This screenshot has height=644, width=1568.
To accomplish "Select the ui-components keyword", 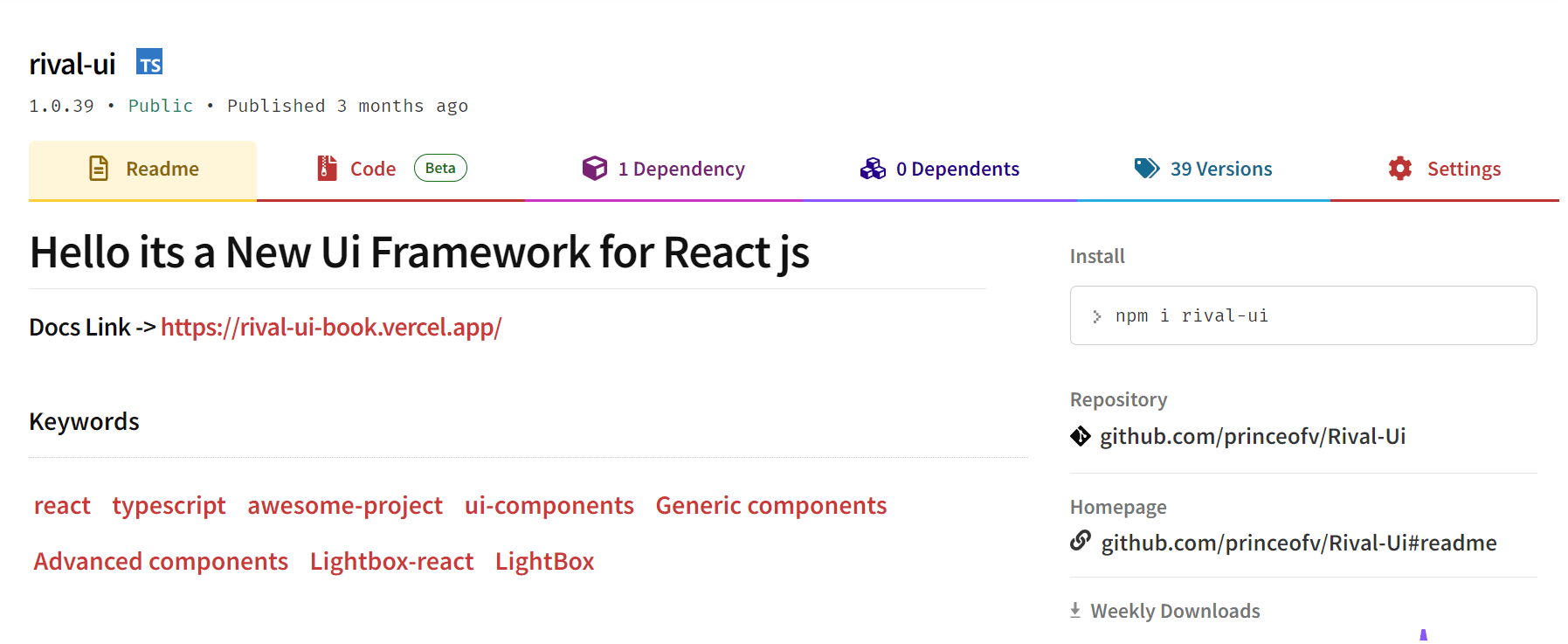I will (549, 506).
